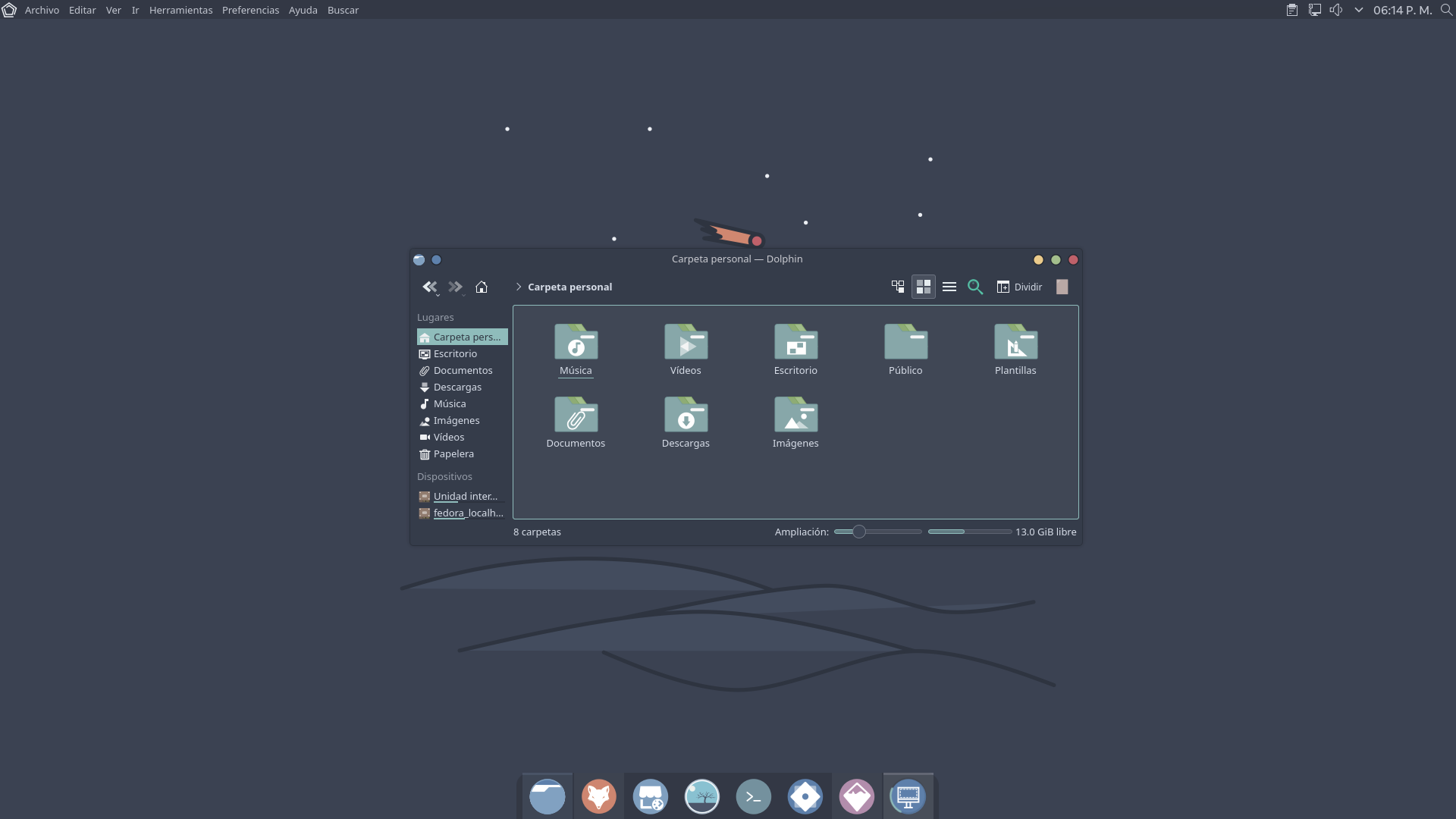Open the search magnifier in top panel

[1446, 10]
